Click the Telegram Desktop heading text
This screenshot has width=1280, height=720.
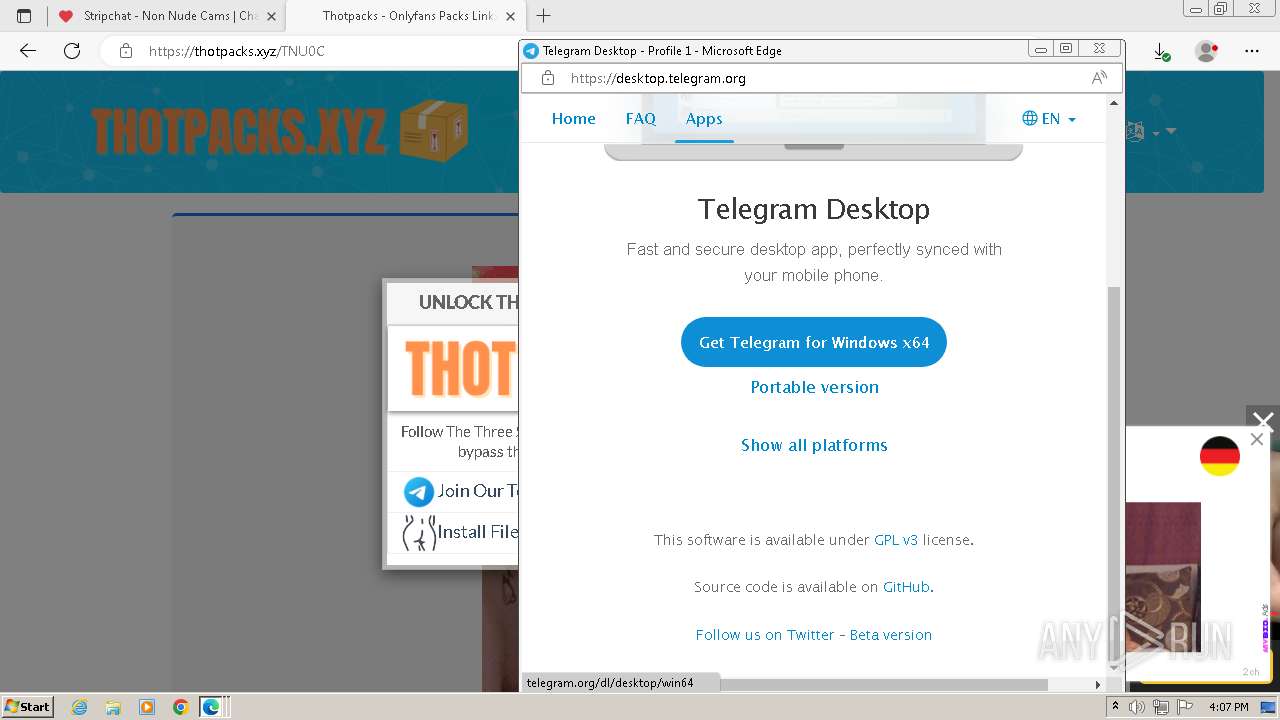pos(813,209)
